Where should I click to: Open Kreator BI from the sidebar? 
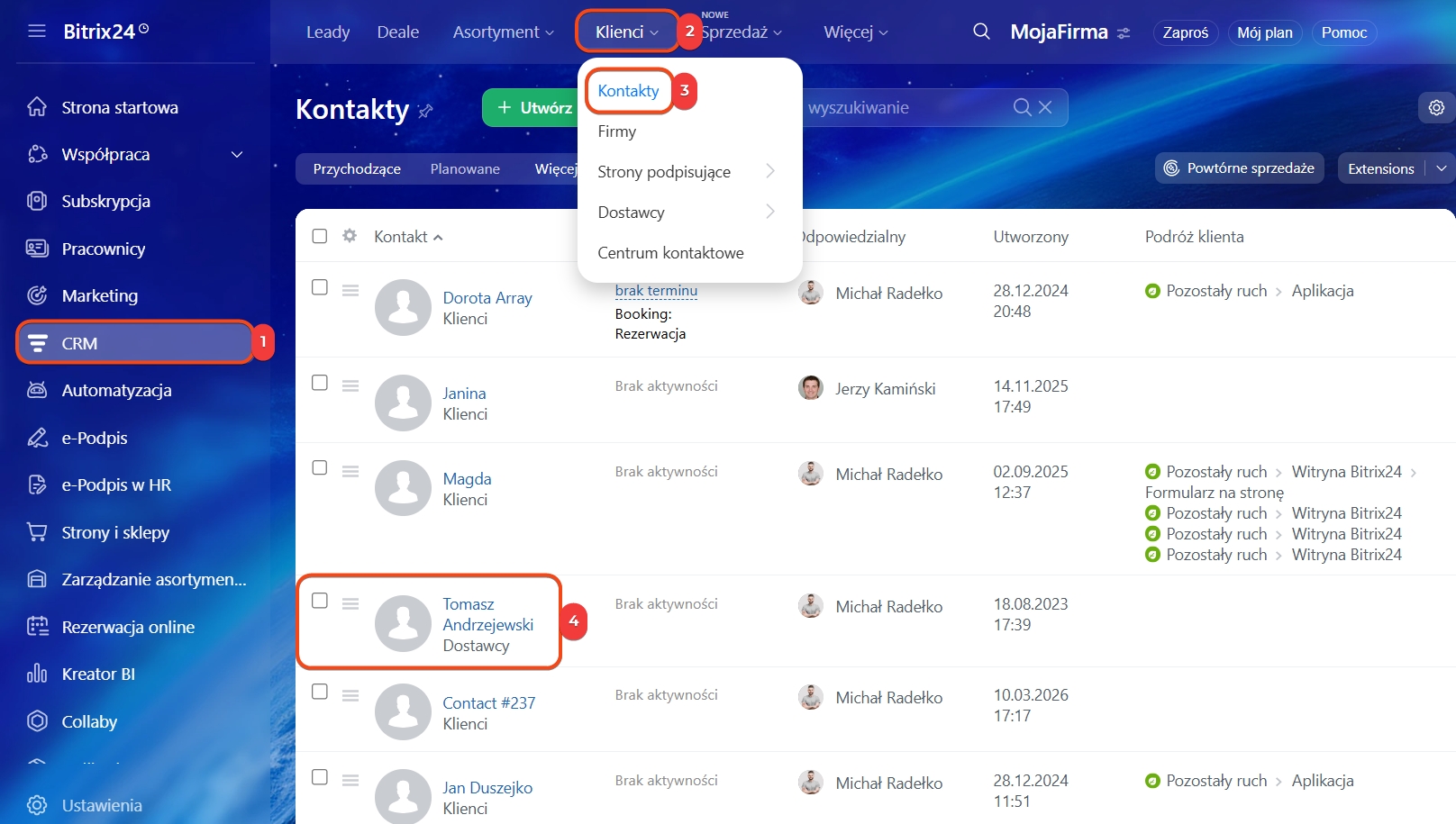coord(98,674)
